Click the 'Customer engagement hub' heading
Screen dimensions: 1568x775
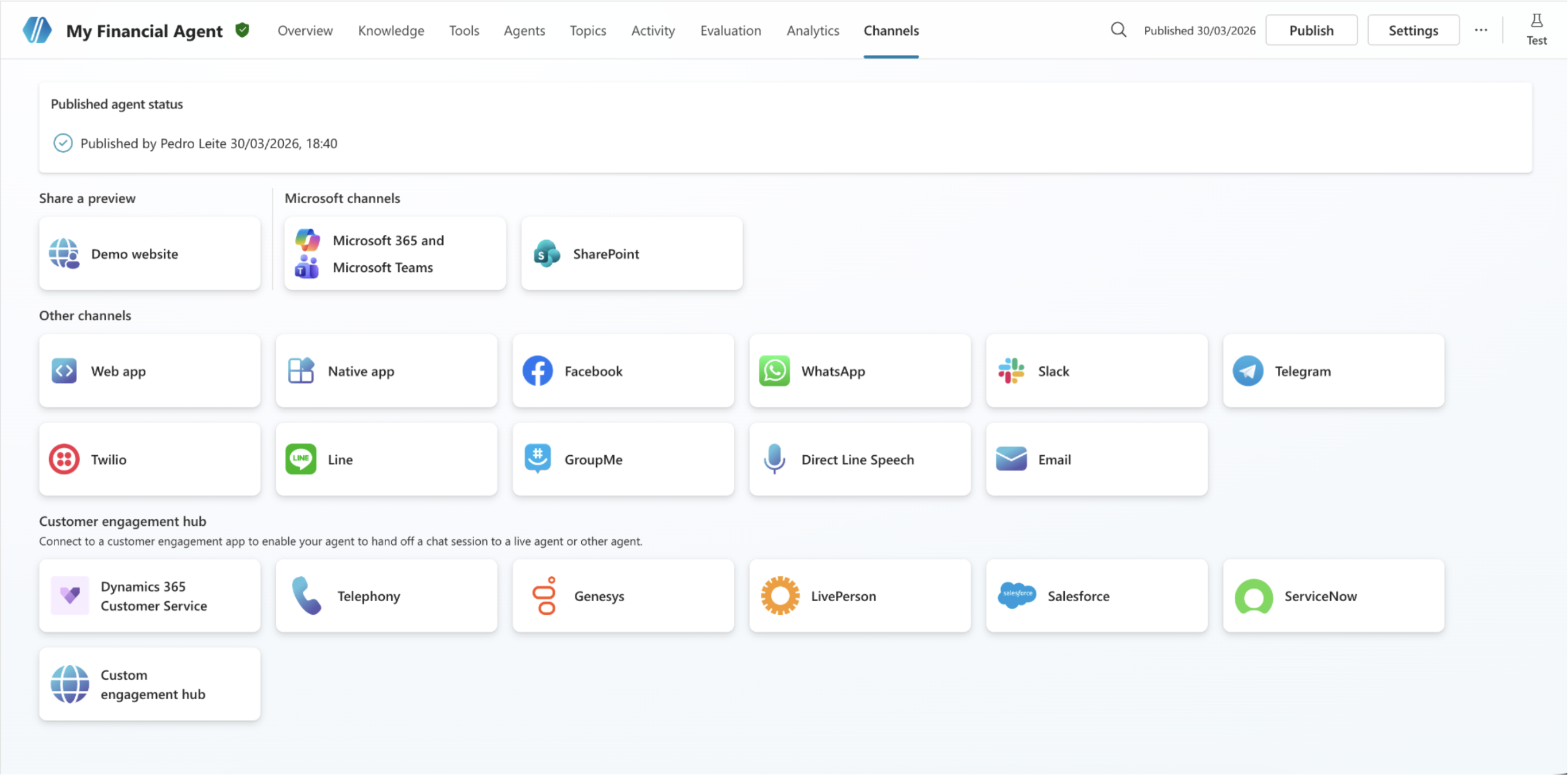(x=122, y=521)
